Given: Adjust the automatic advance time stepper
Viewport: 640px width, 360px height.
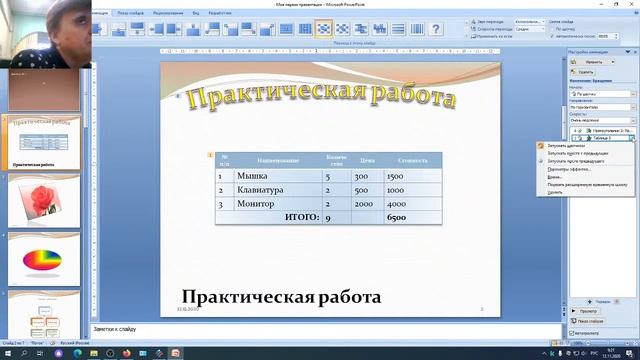Looking at the screenshot, I should coord(617,36).
